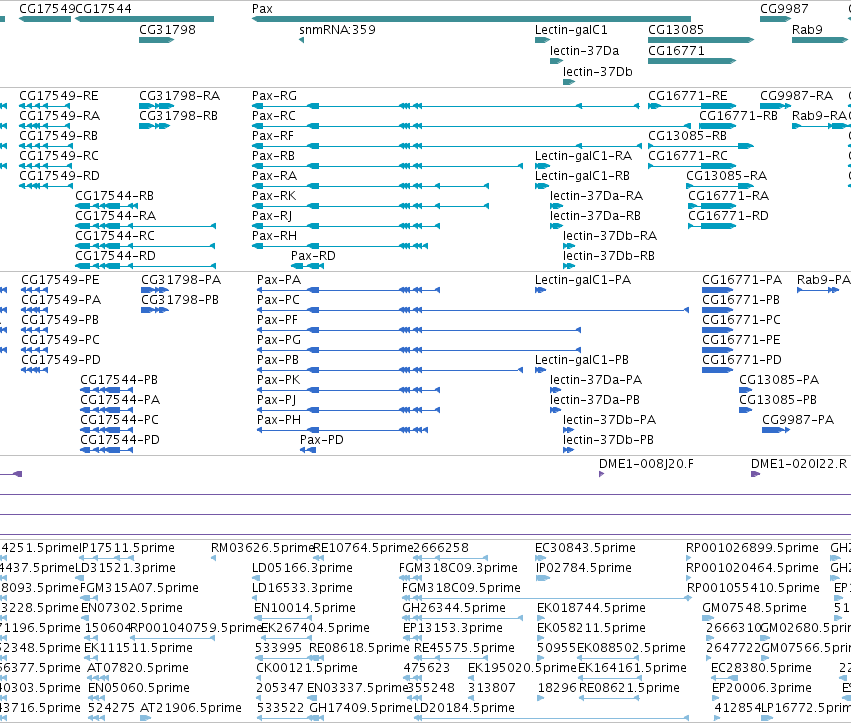Click EST EC30843.5prime

click(x=542, y=557)
